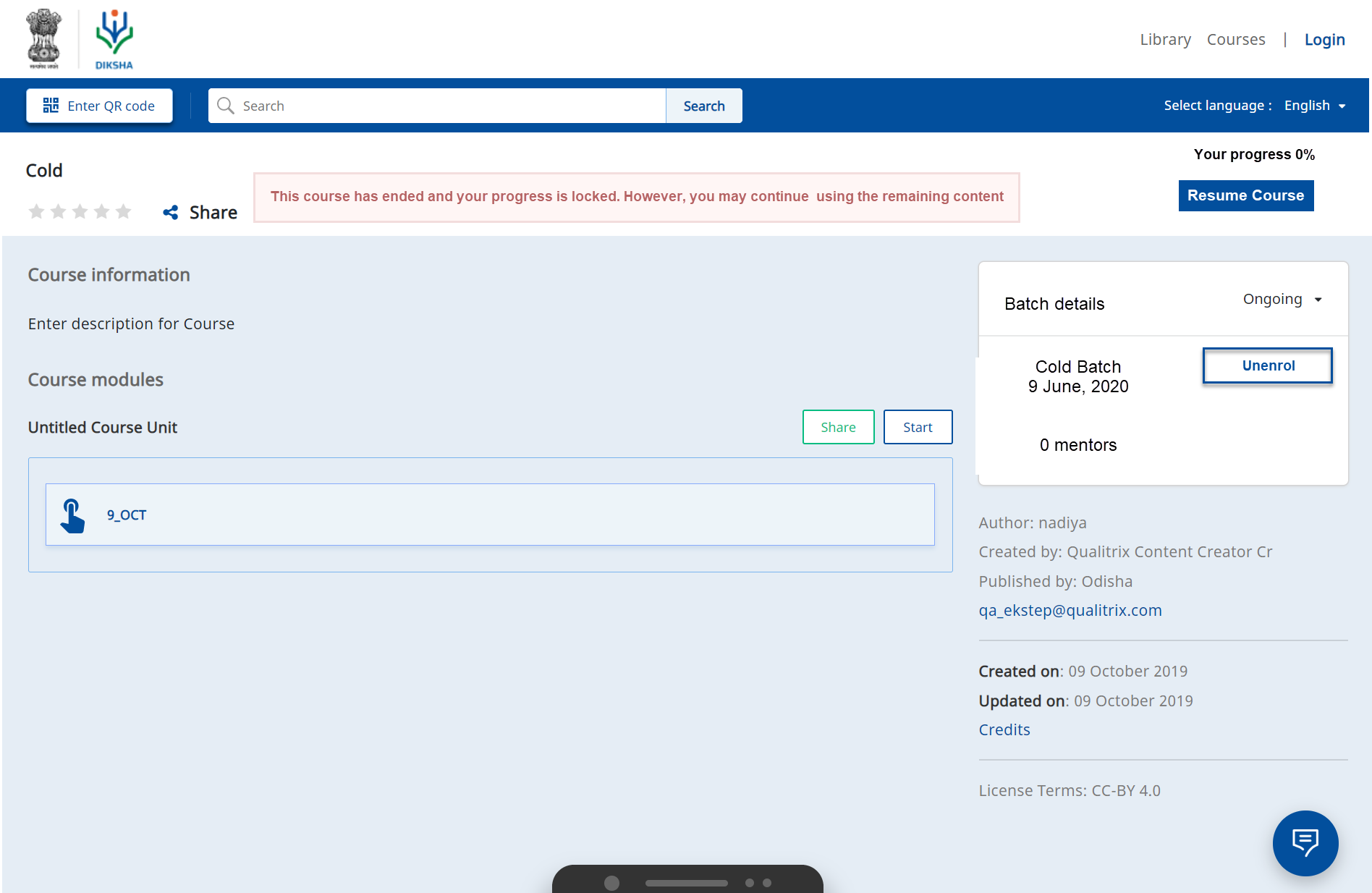Viewport: 1372px width, 893px height.
Task: Start the Untitled Course Unit
Action: pyautogui.click(x=918, y=427)
